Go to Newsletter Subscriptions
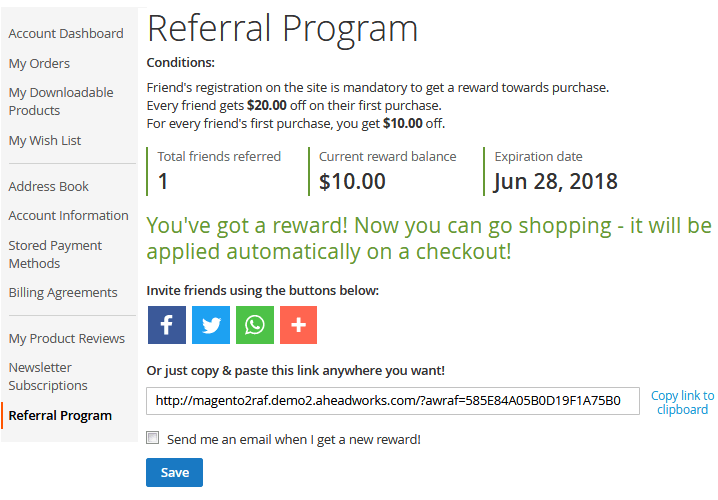This screenshot has width=718, height=500. 48,376
